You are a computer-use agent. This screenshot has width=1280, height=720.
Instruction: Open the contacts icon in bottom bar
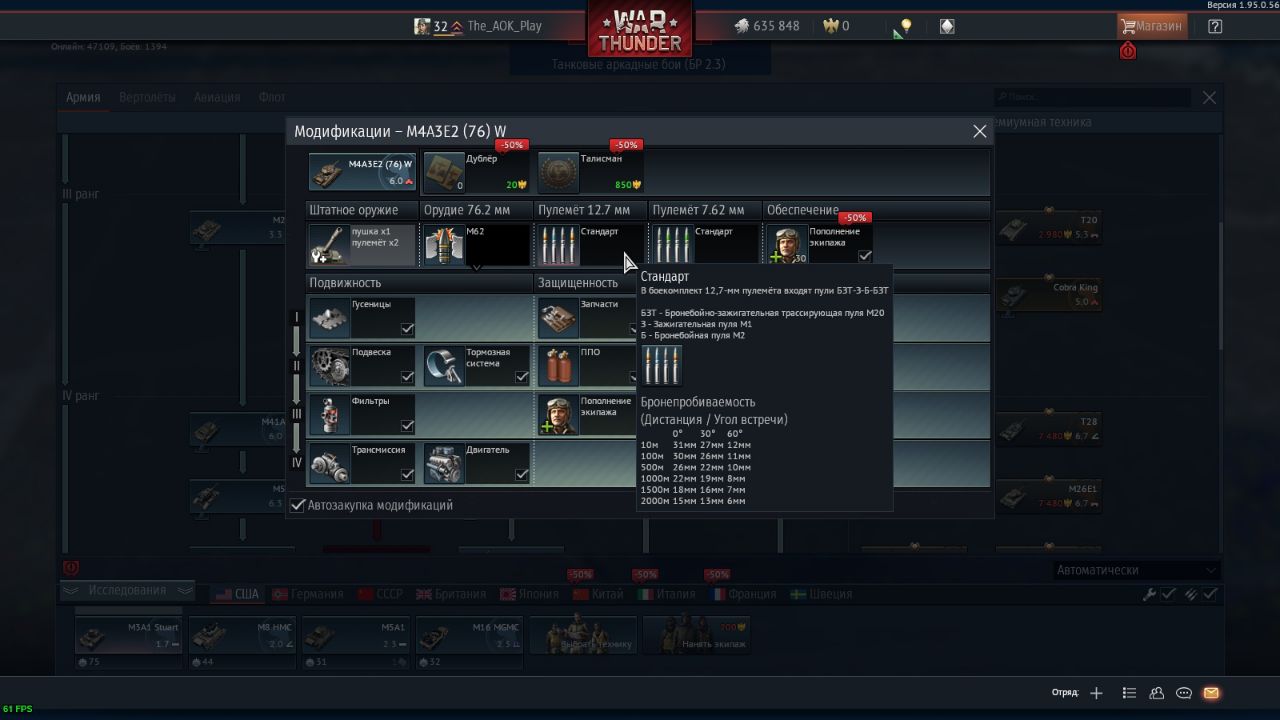click(x=1157, y=693)
